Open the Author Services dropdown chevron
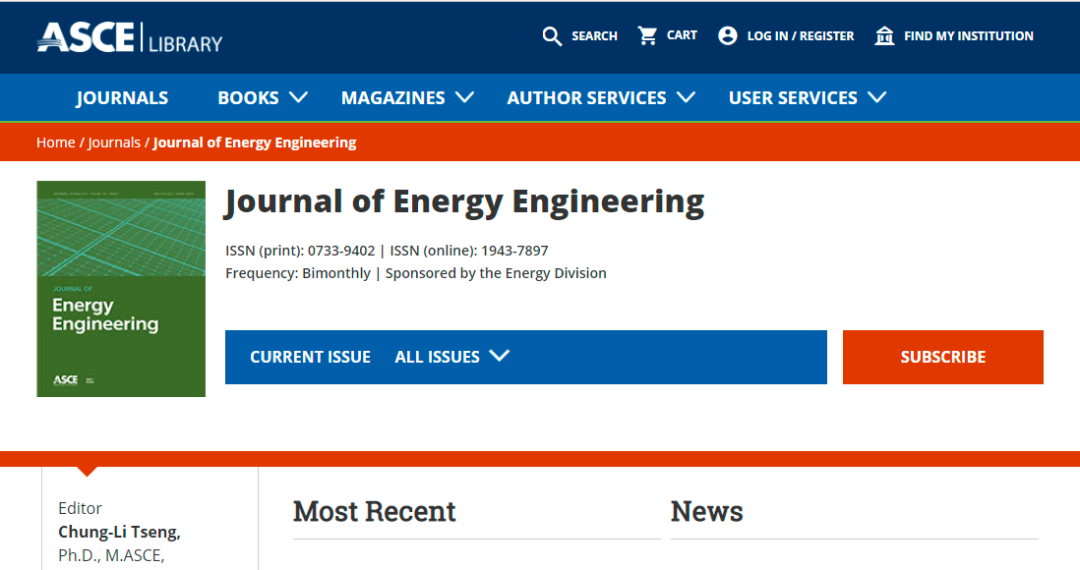Image resolution: width=1080 pixels, height=570 pixels. pos(685,97)
